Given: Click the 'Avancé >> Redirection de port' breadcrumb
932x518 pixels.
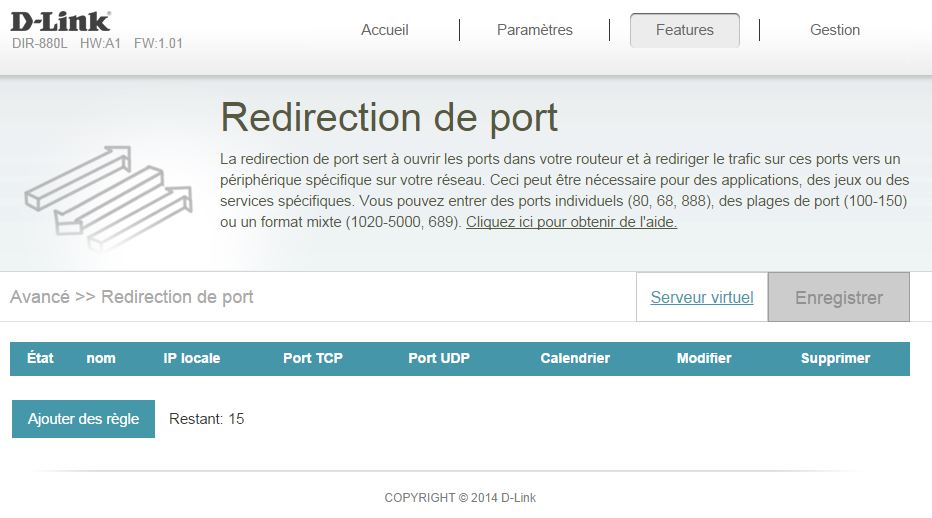Looking at the screenshot, I should (132, 297).
